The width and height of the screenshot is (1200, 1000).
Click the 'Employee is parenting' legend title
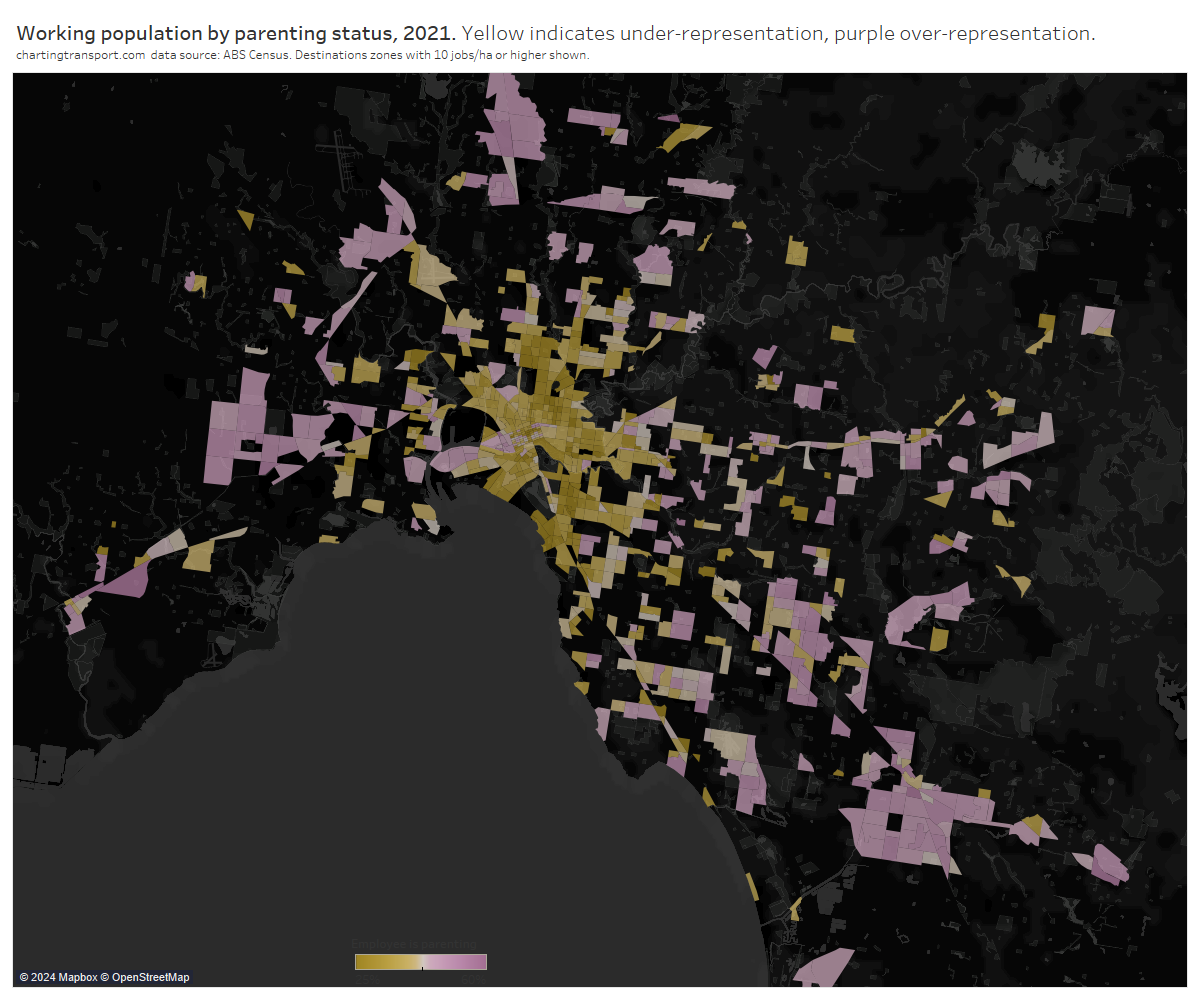coord(414,944)
